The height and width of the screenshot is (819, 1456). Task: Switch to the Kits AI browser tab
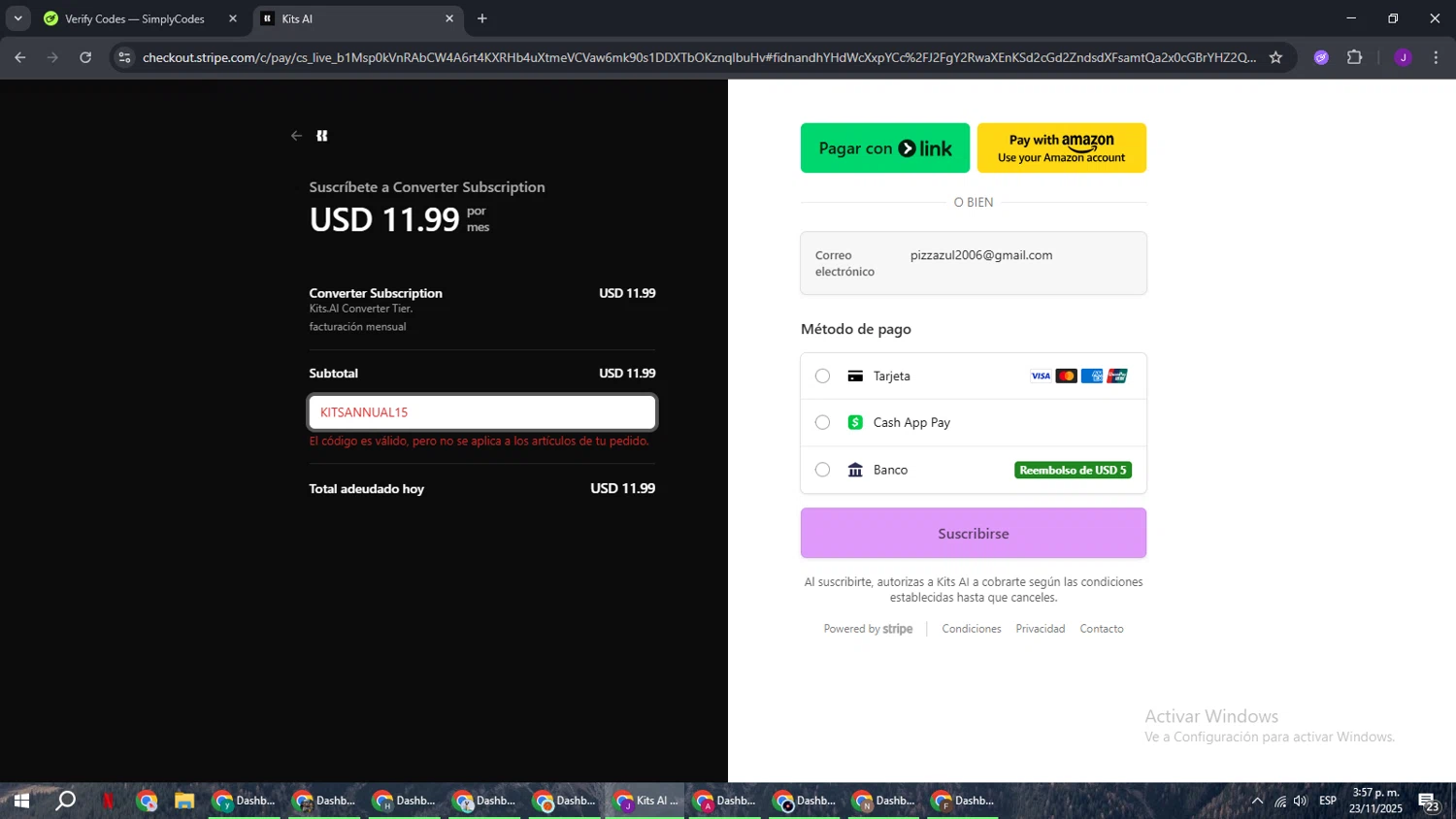(x=357, y=18)
